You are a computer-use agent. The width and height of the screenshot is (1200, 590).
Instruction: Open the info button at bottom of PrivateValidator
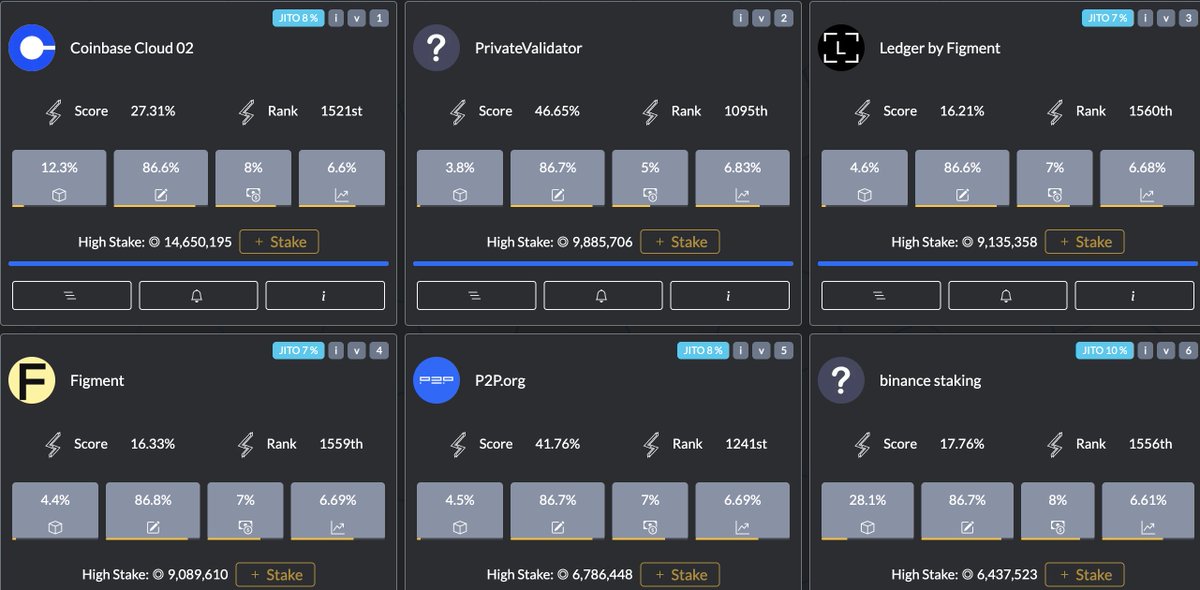click(729, 295)
